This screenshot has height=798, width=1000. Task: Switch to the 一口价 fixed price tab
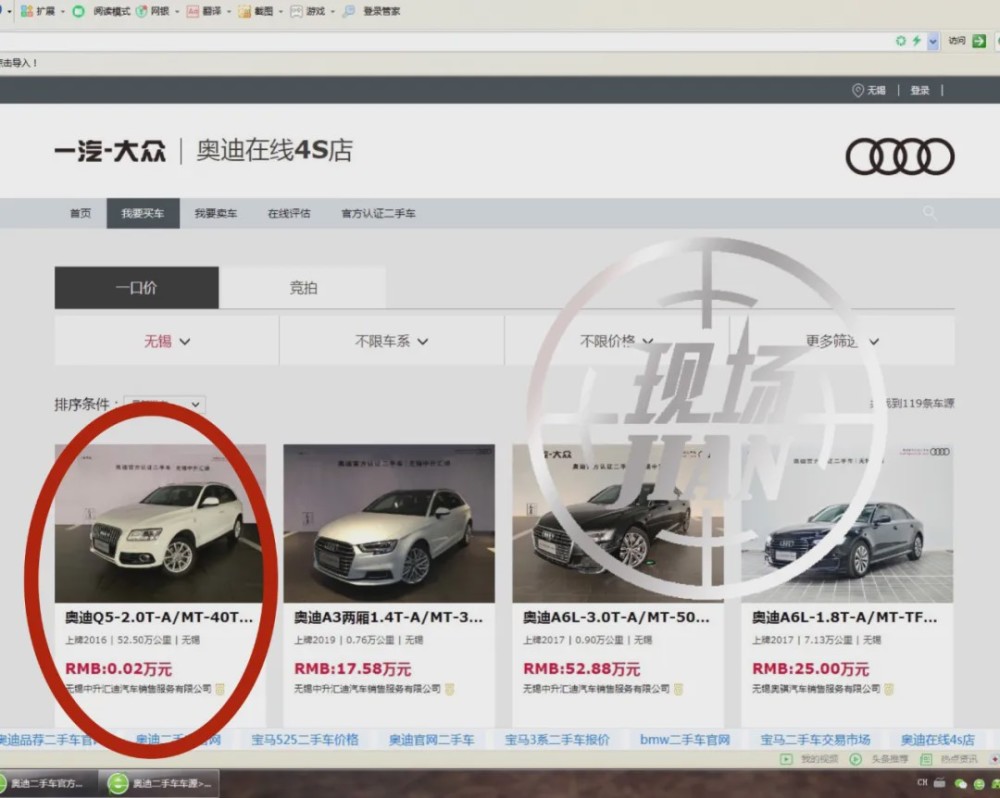pos(136,288)
